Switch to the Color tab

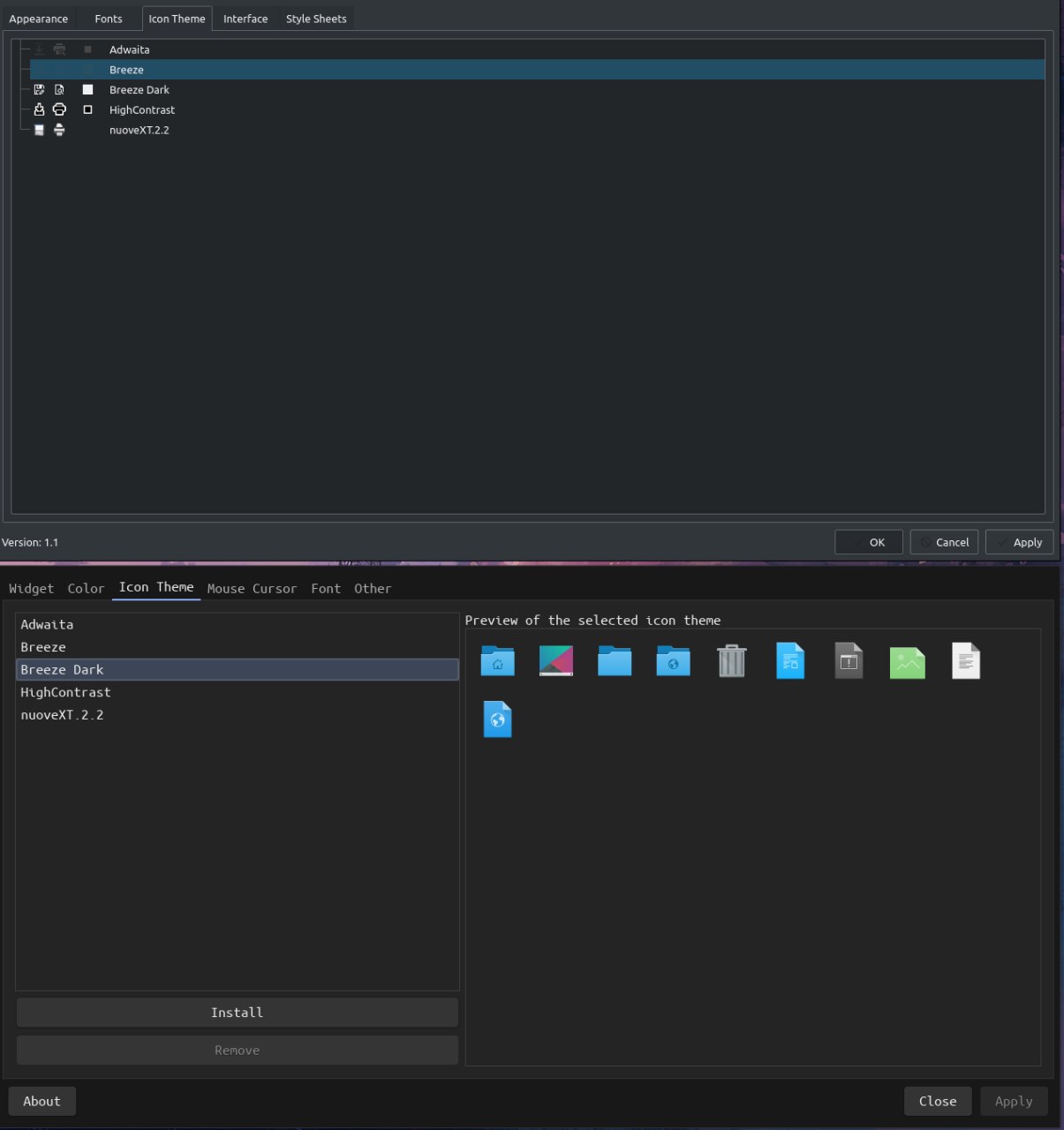tap(86, 588)
